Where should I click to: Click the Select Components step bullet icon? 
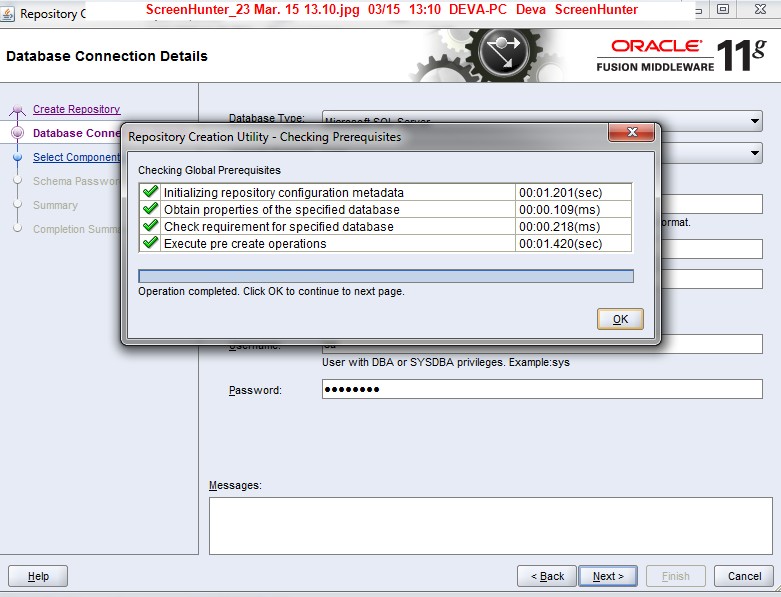pyautogui.click(x=17, y=157)
